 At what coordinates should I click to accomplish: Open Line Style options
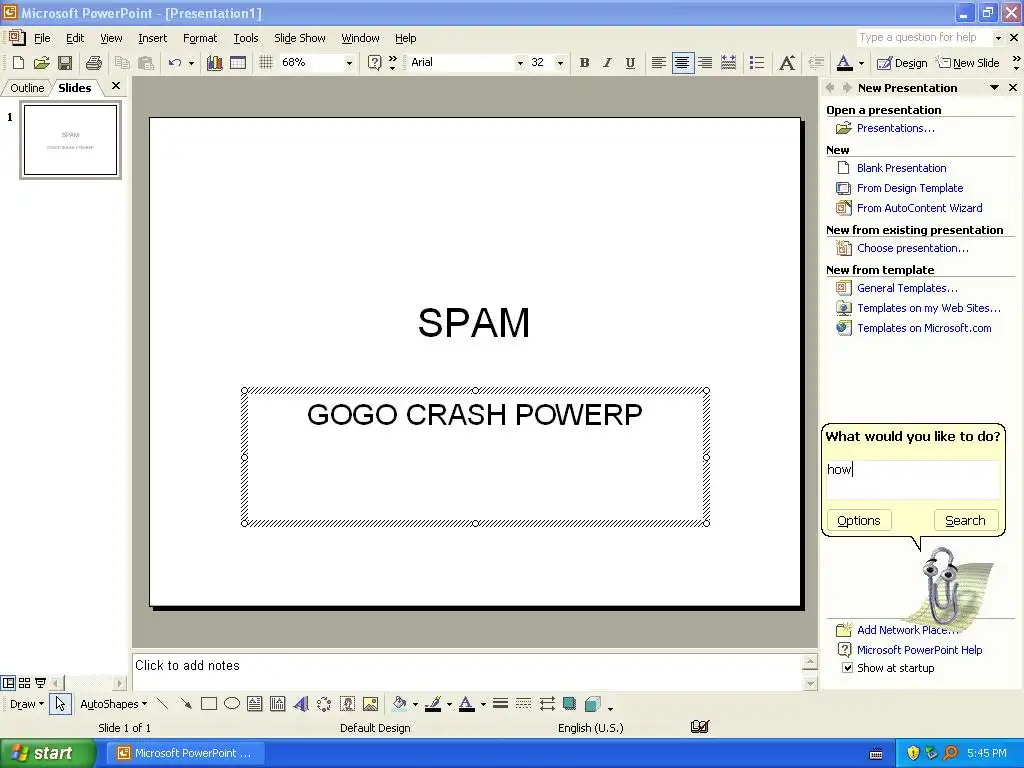click(500, 704)
